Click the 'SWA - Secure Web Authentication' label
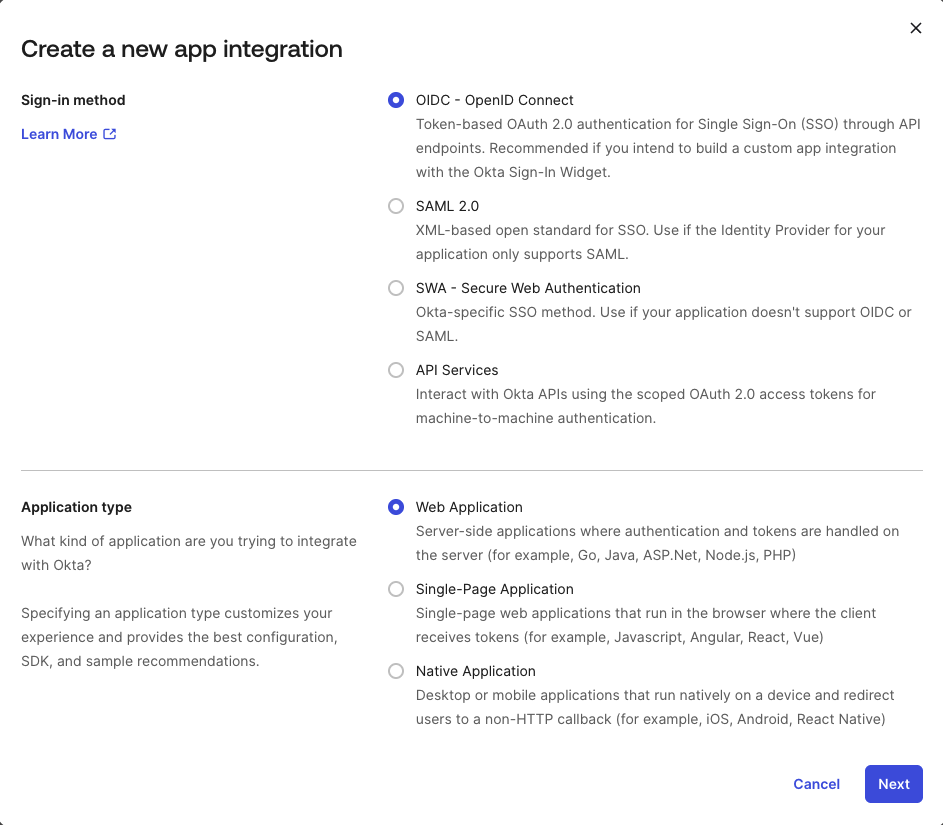This screenshot has width=943, height=825. click(x=528, y=288)
